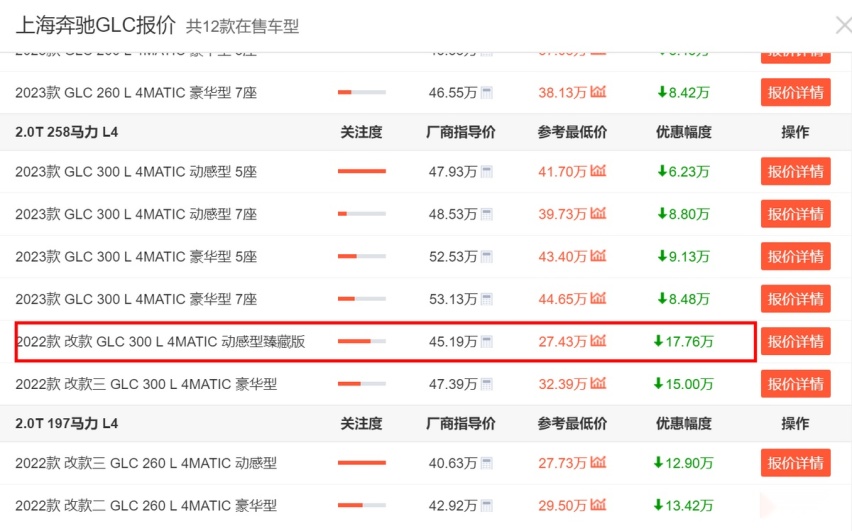The image size is (852, 531).
Task: Select 2022款 改款二 GLC 260 L 4MATIC 豪华型
Action: pos(146,505)
